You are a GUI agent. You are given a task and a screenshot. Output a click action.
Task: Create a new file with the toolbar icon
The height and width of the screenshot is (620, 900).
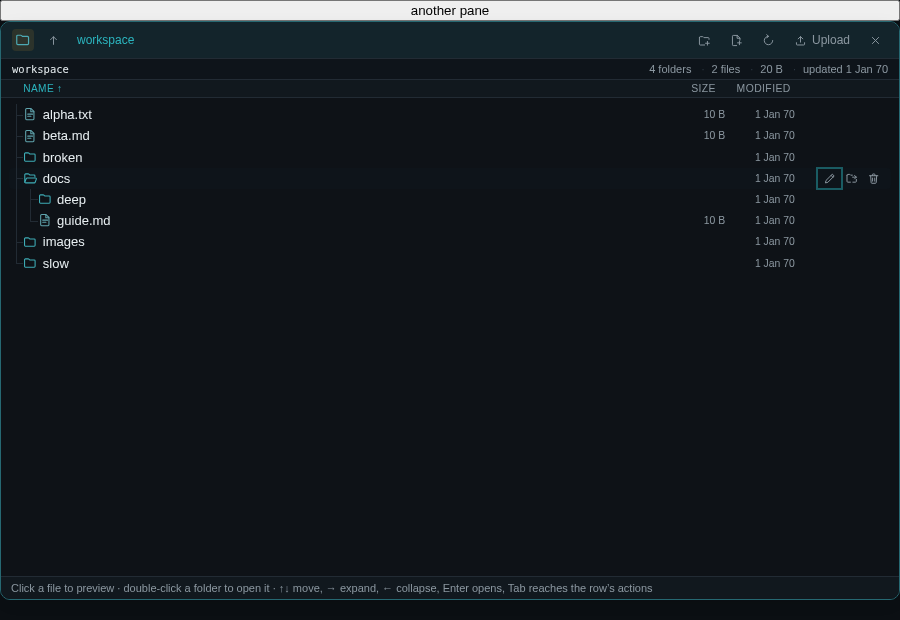point(736,40)
